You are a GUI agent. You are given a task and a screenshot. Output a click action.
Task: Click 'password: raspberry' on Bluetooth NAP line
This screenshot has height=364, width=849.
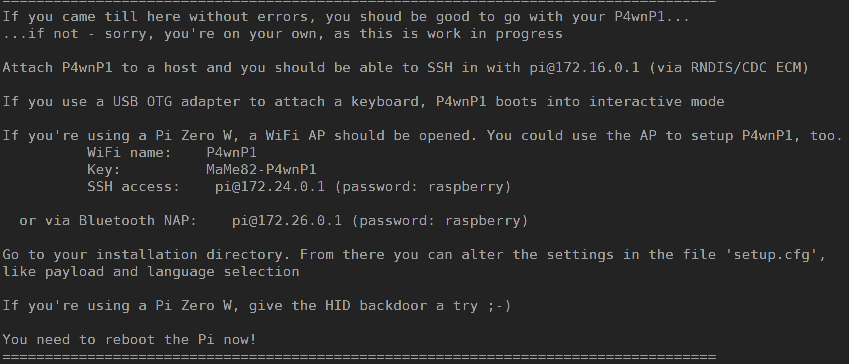tap(440, 220)
